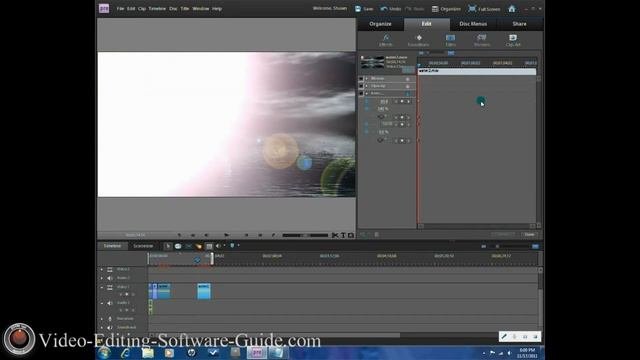Expand the Narration track
This screenshot has height=360, width=640.
point(102,319)
